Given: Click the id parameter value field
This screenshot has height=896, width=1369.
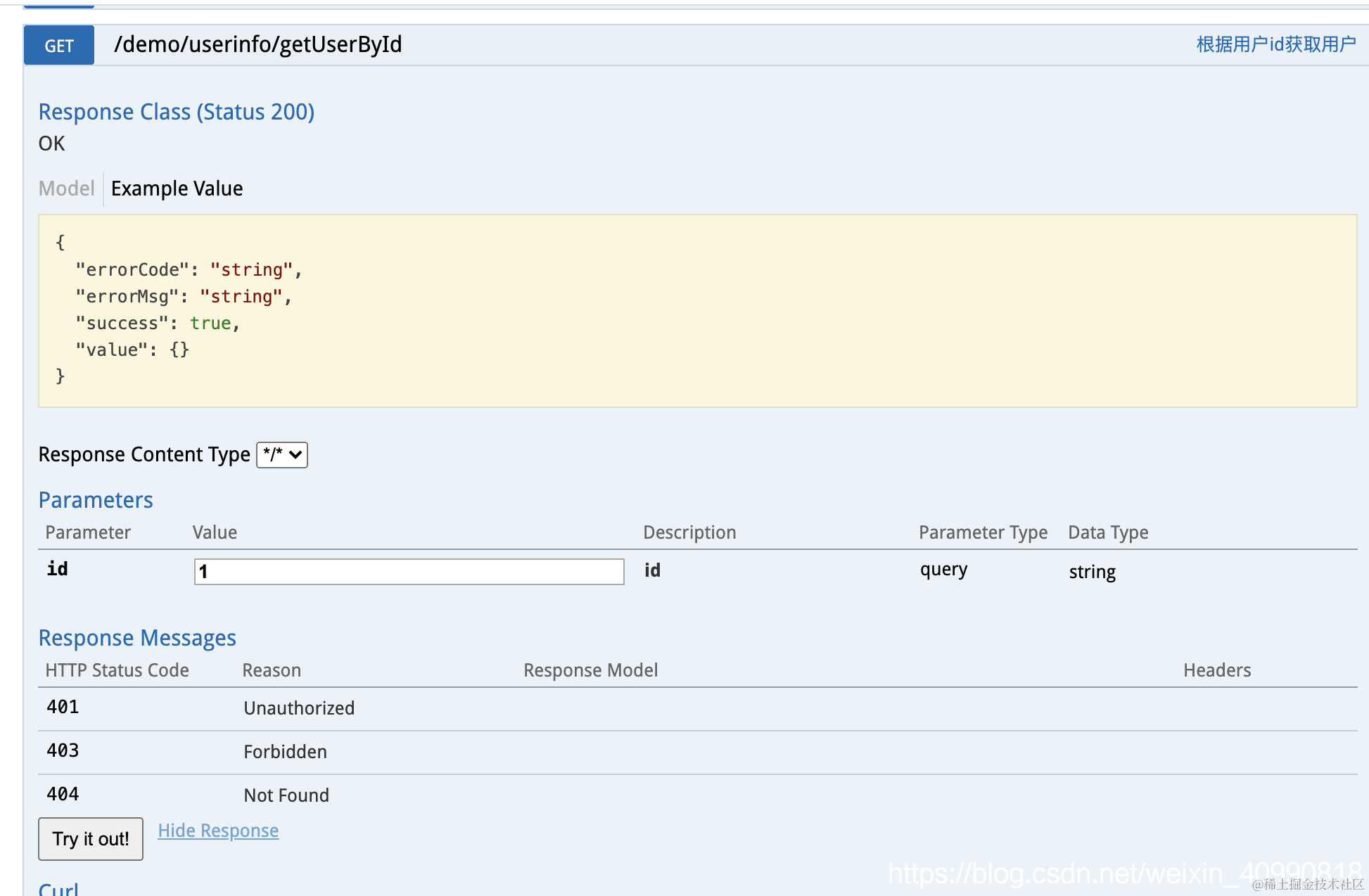Looking at the screenshot, I should tap(409, 571).
